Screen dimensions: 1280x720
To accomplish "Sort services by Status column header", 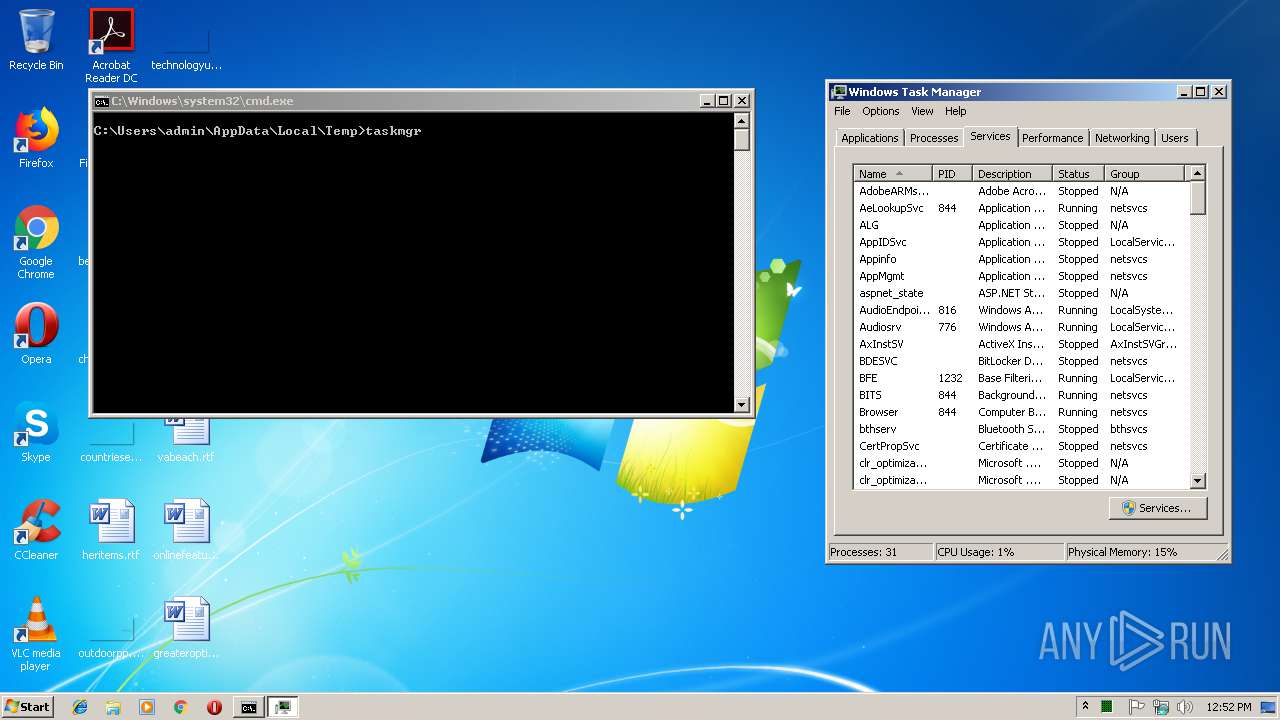I will pos(1078,173).
